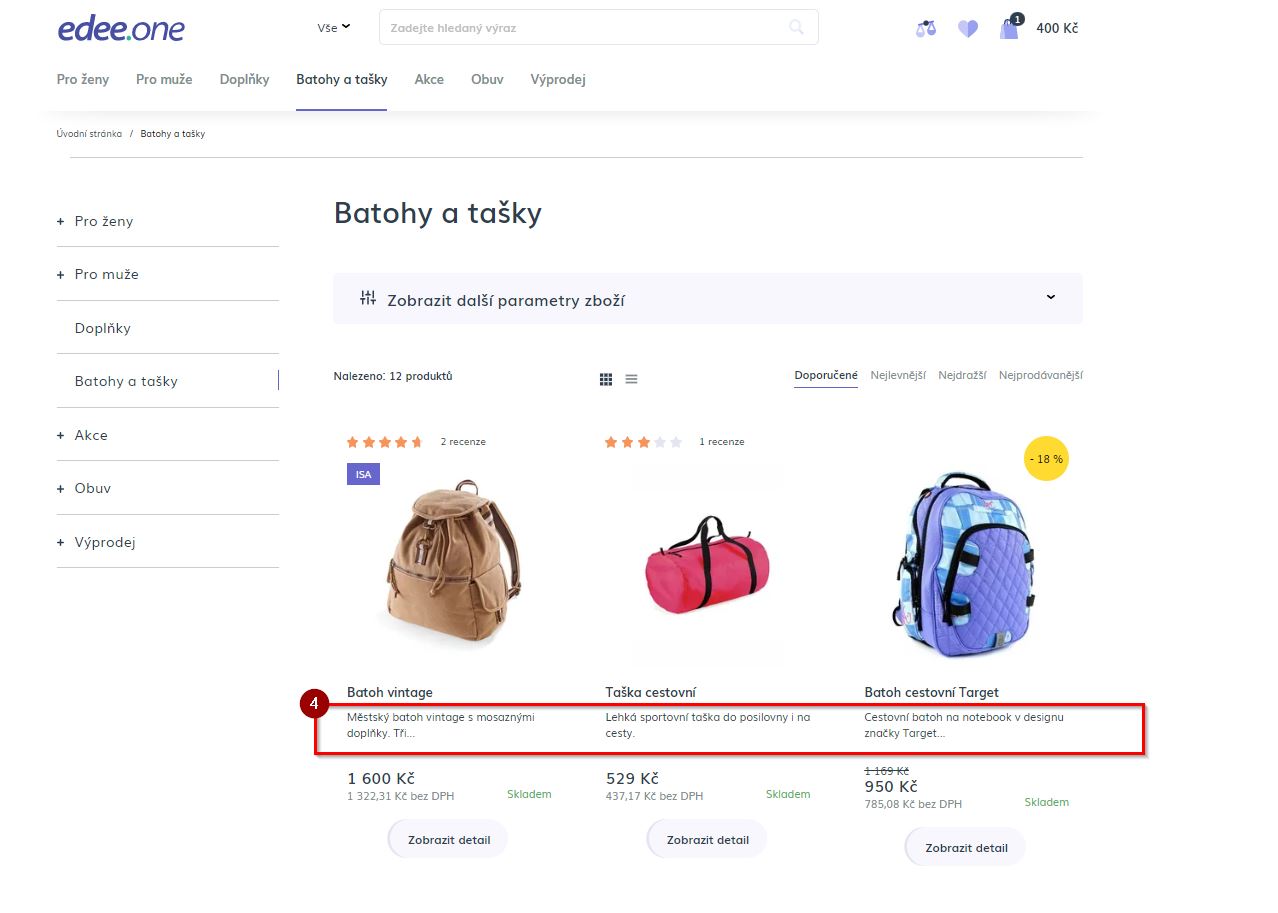Switch to list view layout icon
The image size is (1278, 913).
632,379
